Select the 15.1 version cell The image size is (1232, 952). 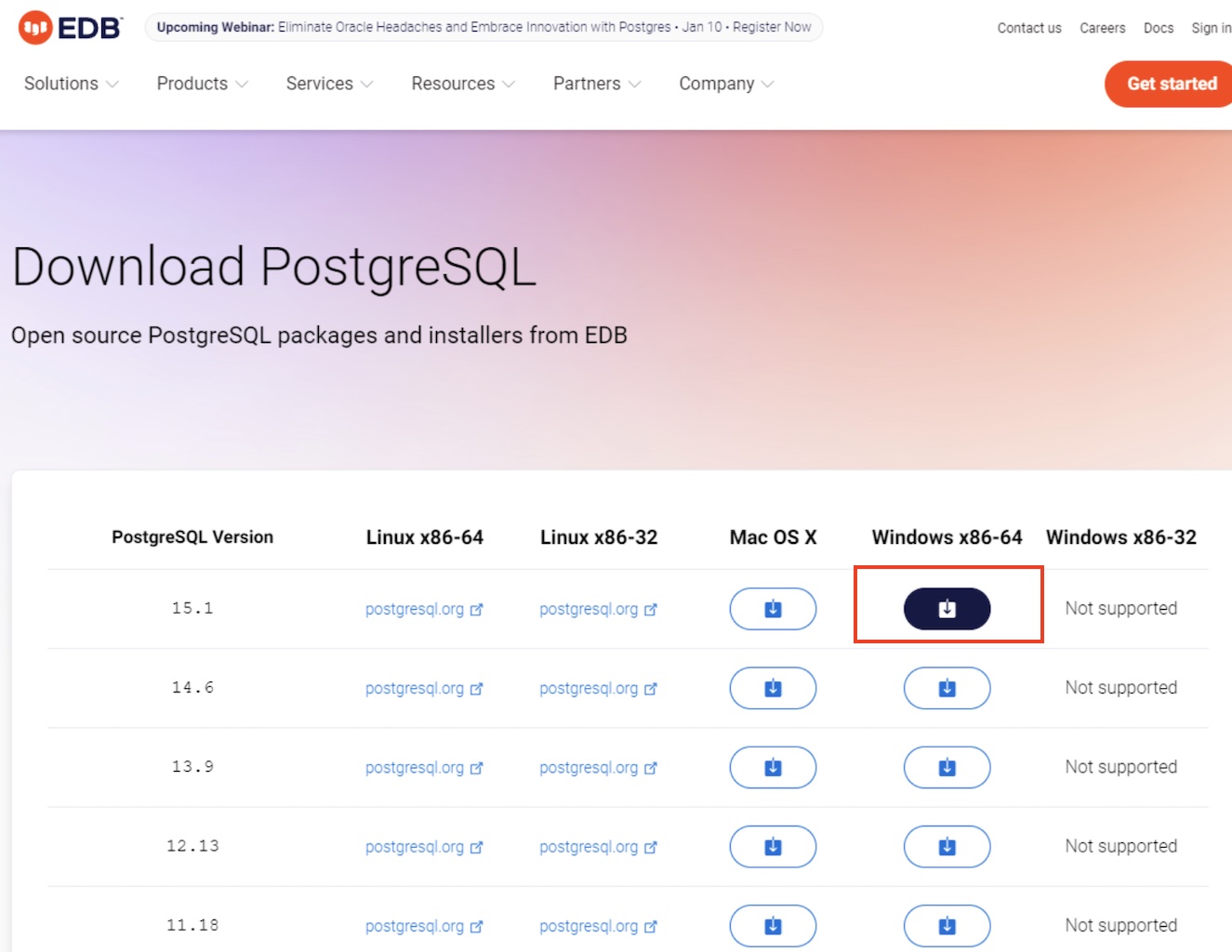click(x=192, y=608)
